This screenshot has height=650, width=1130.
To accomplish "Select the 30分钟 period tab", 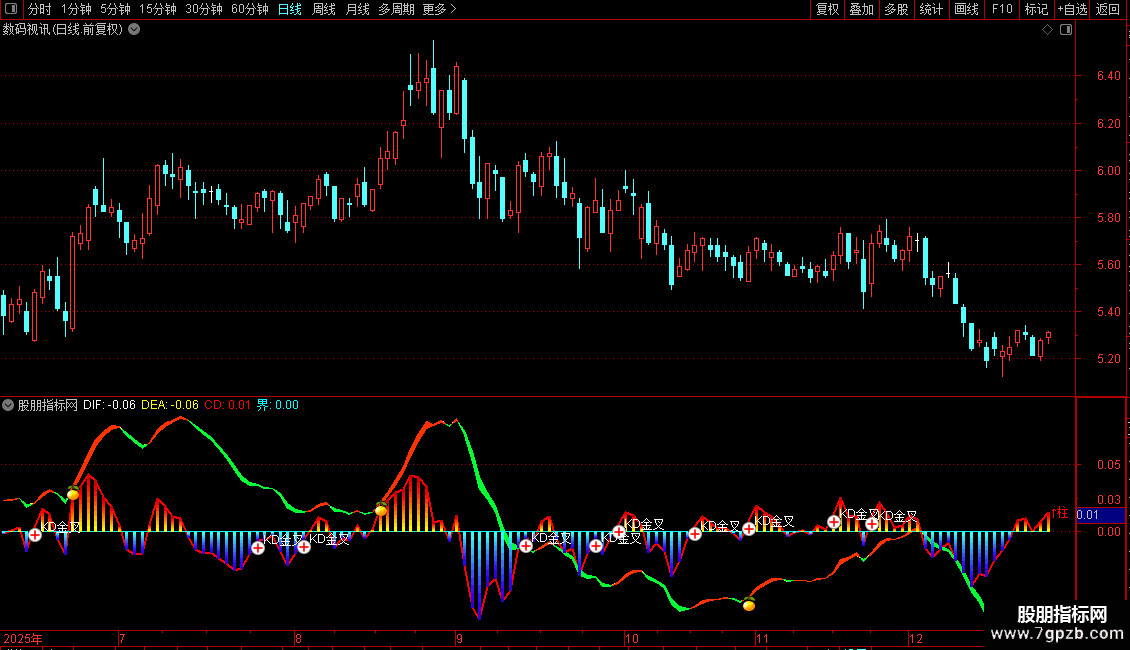I will tap(204, 9).
